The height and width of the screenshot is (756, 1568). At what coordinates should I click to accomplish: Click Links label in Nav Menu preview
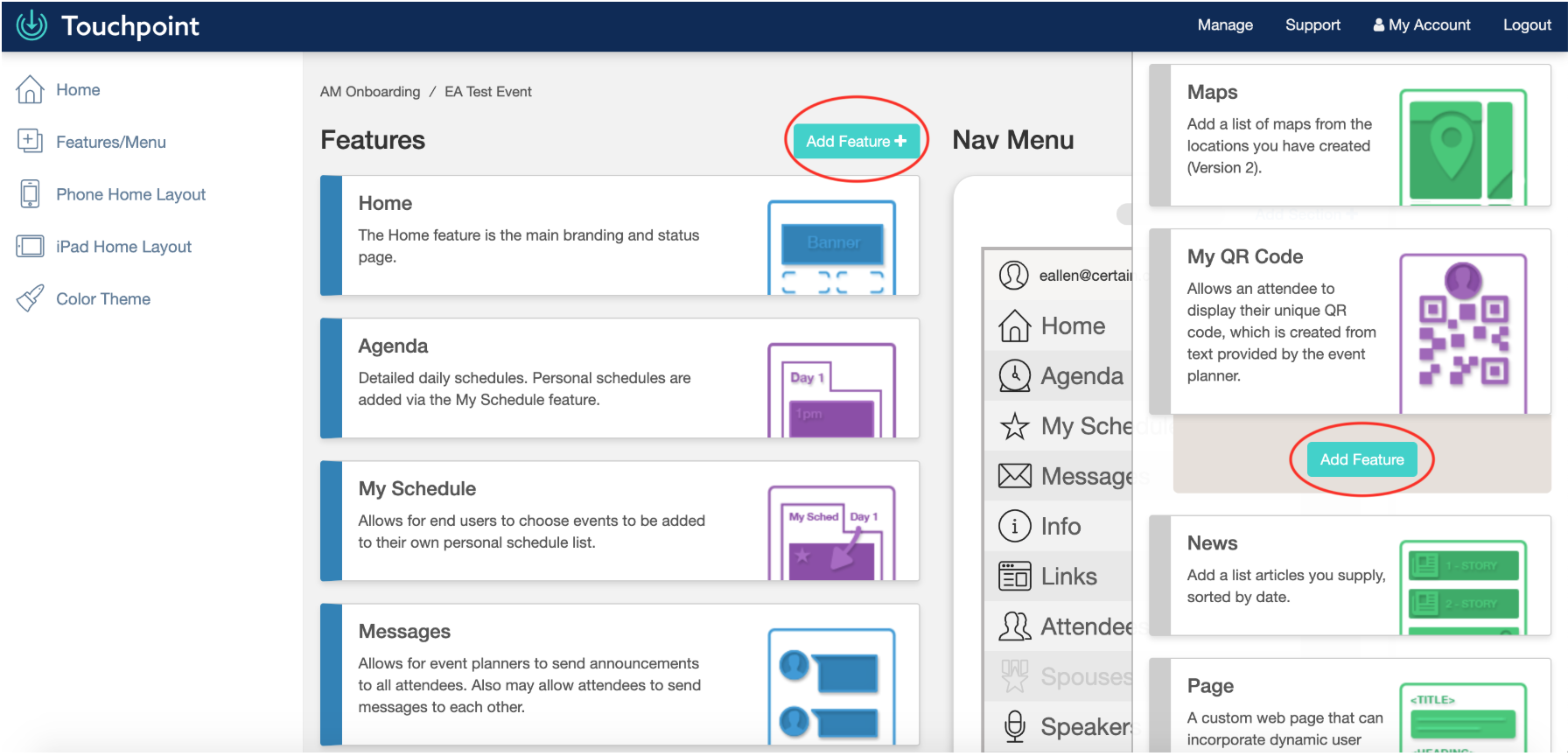tap(1068, 577)
